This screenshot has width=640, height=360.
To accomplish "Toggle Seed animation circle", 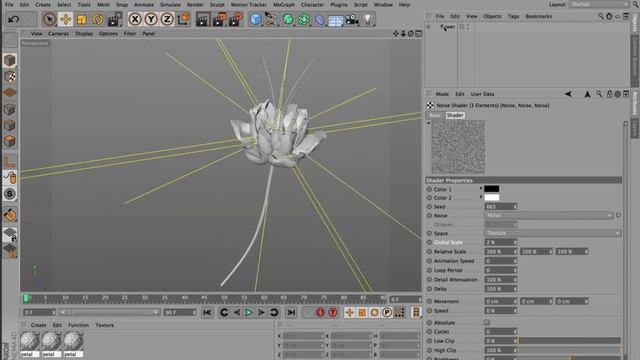I will pos(429,207).
